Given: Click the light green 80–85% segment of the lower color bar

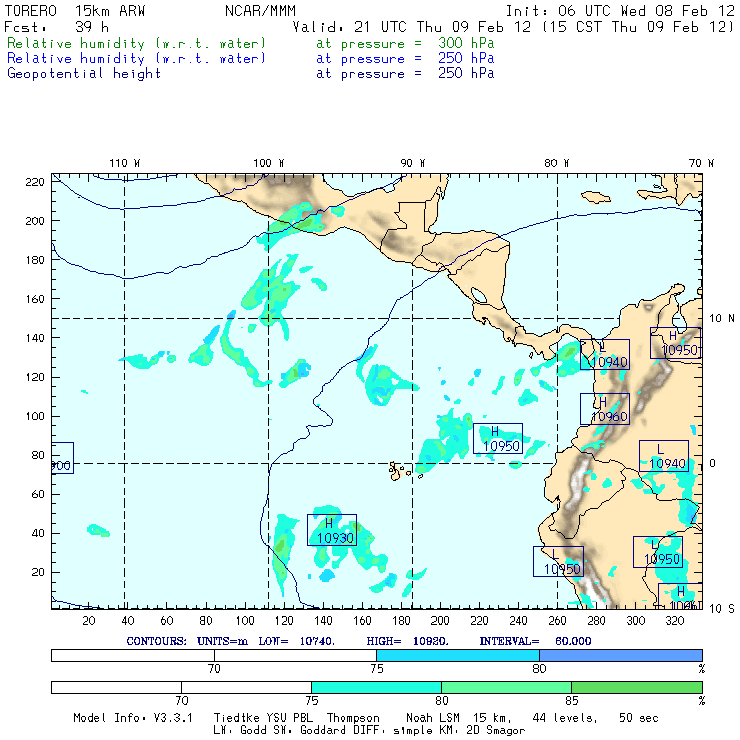Looking at the screenshot, I should pos(506,687).
